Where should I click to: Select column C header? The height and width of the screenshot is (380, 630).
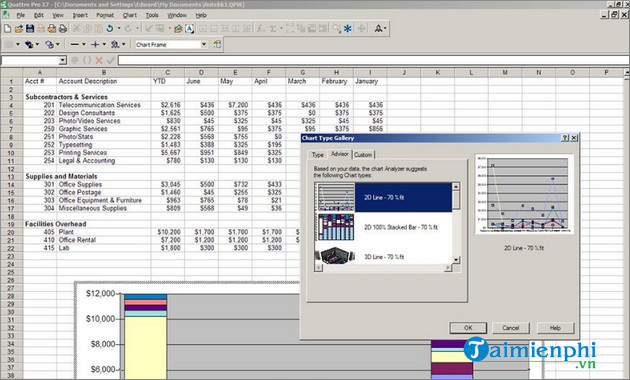click(x=168, y=73)
